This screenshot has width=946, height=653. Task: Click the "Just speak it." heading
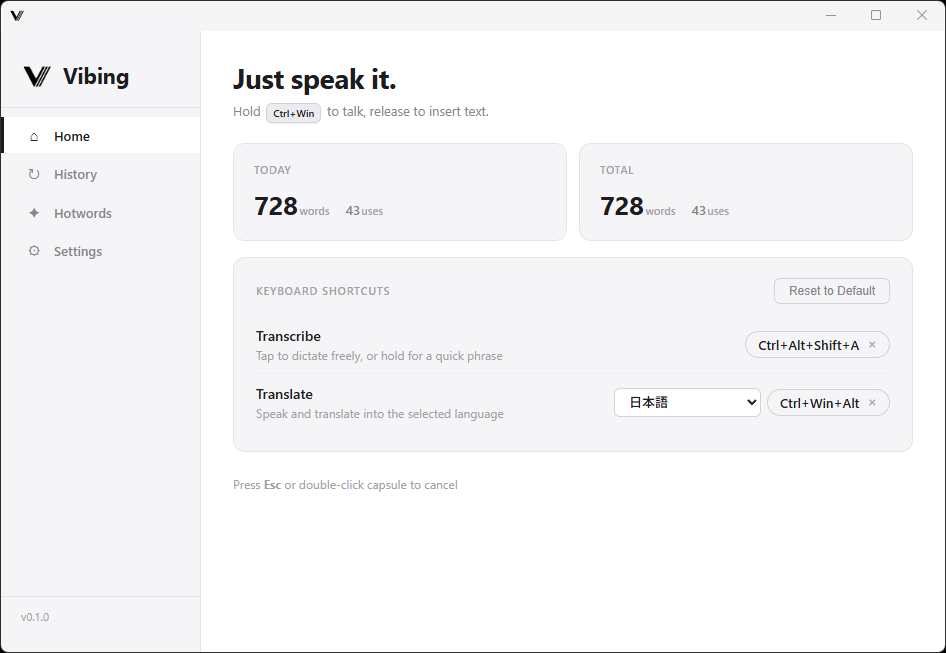coord(314,80)
